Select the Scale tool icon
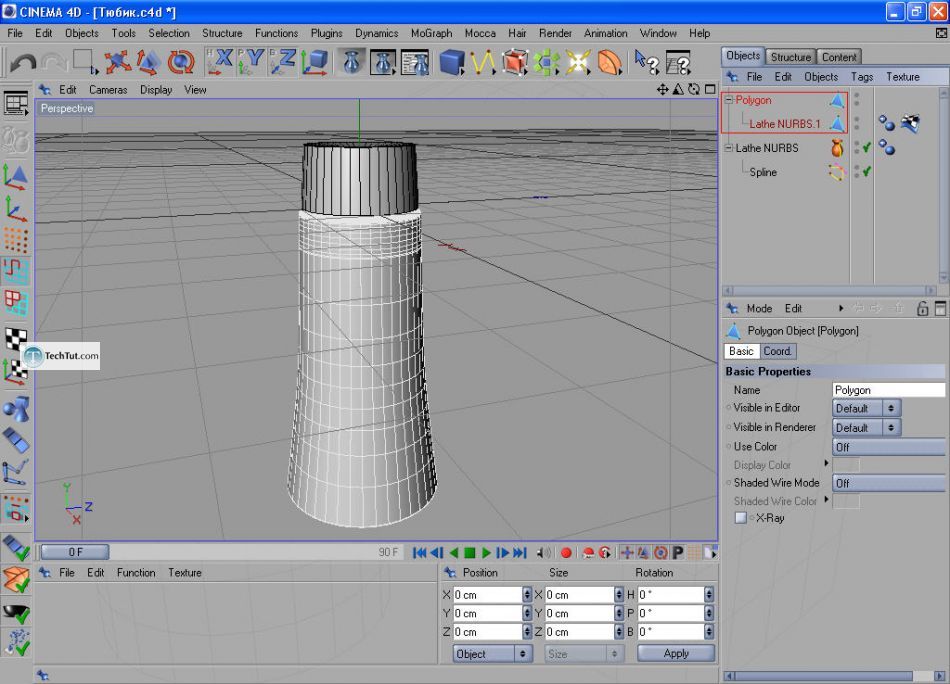Screen dimensions: 950x684 pyautogui.click(x=148, y=62)
